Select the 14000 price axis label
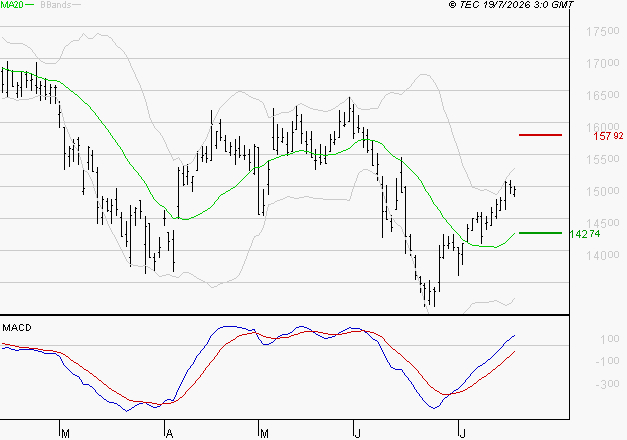This screenshot has height=440, width=627. 603,255
